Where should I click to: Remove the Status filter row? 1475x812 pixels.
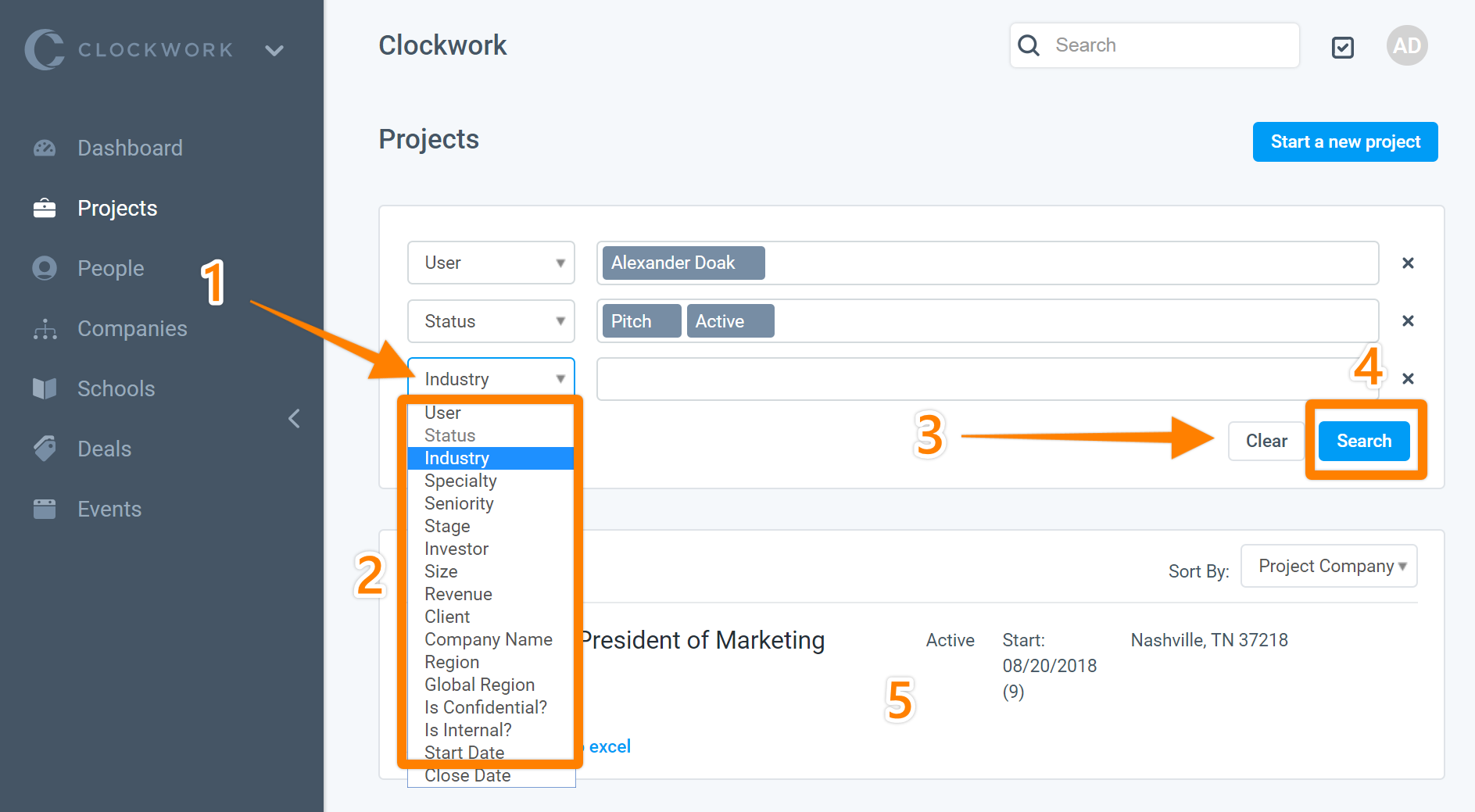coord(1408,321)
